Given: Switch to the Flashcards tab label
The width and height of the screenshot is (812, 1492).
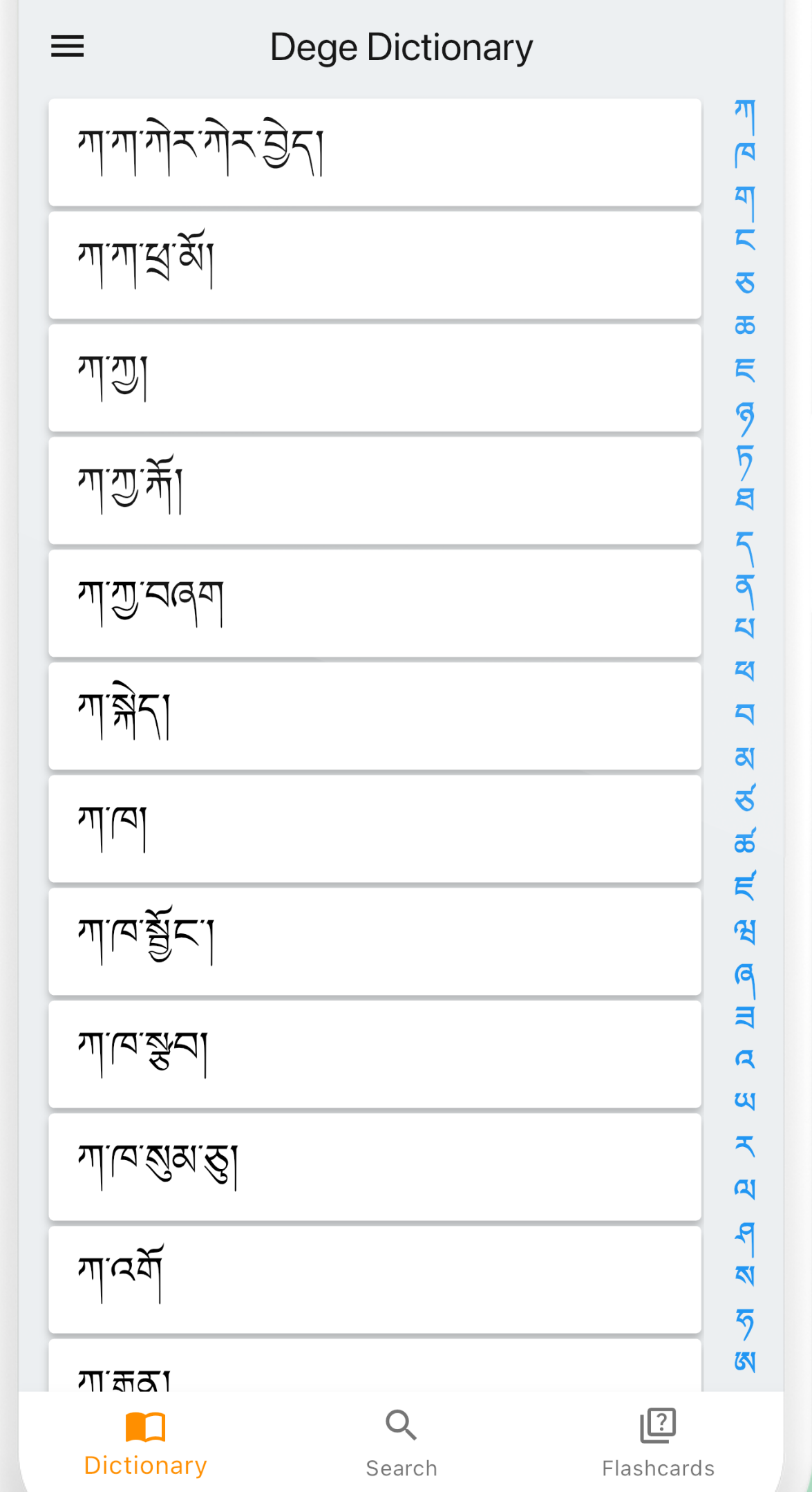Looking at the screenshot, I should [658, 1468].
